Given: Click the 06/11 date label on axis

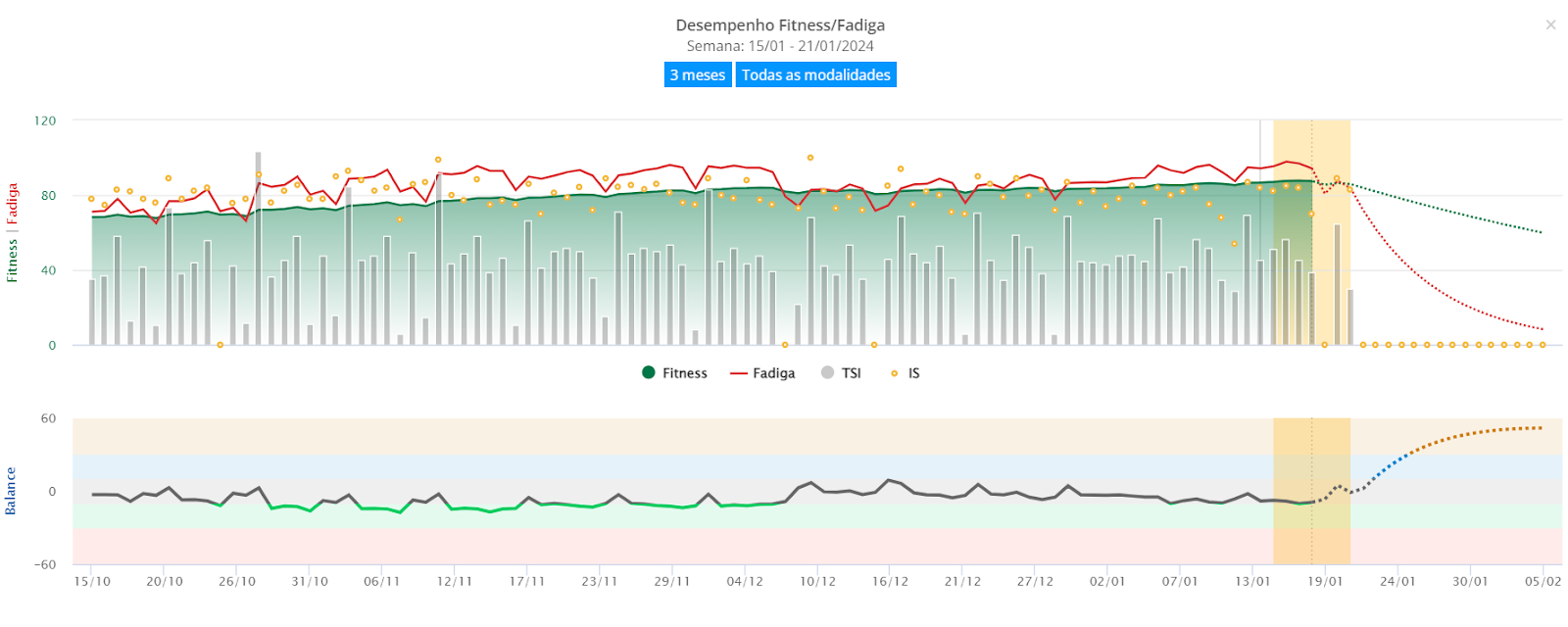Looking at the screenshot, I should (382, 581).
